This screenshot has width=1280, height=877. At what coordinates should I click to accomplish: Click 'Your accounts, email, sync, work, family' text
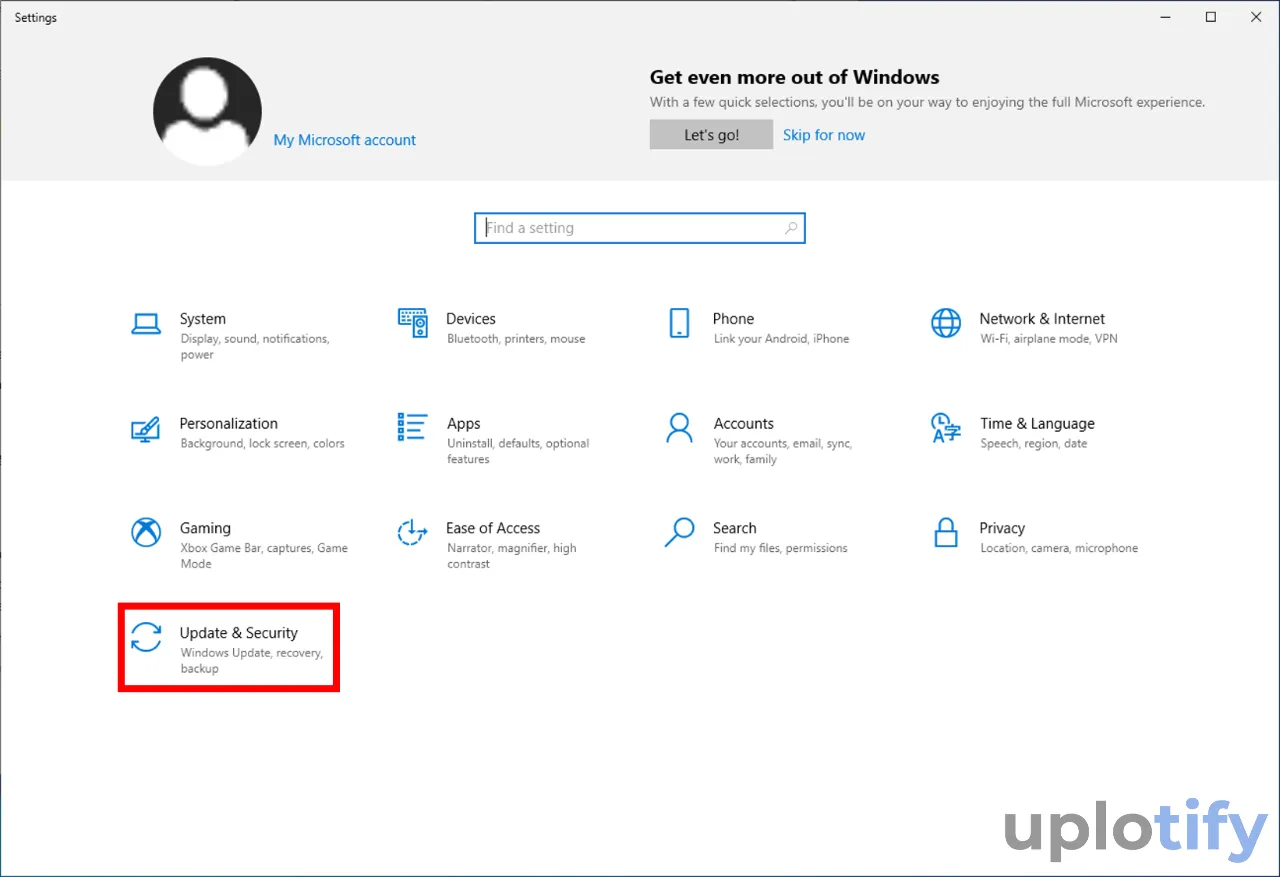click(x=783, y=451)
